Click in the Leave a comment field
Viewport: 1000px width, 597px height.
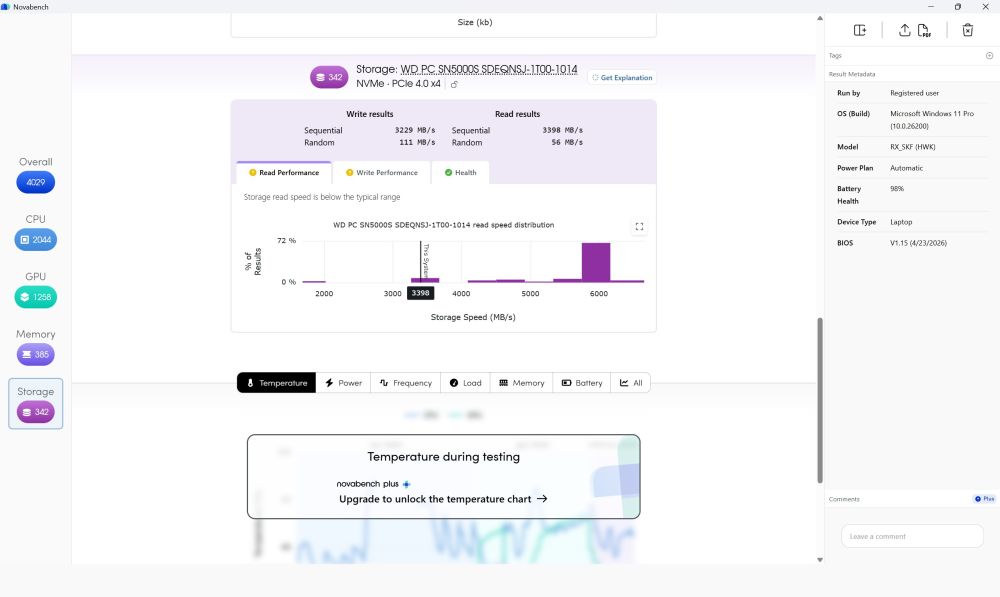912,536
